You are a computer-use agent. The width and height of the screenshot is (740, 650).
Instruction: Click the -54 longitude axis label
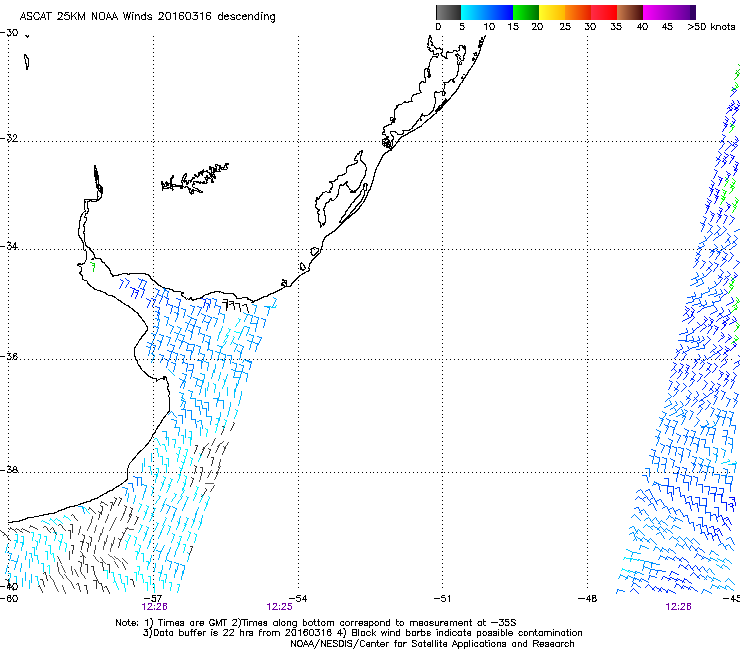[x=298, y=599]
